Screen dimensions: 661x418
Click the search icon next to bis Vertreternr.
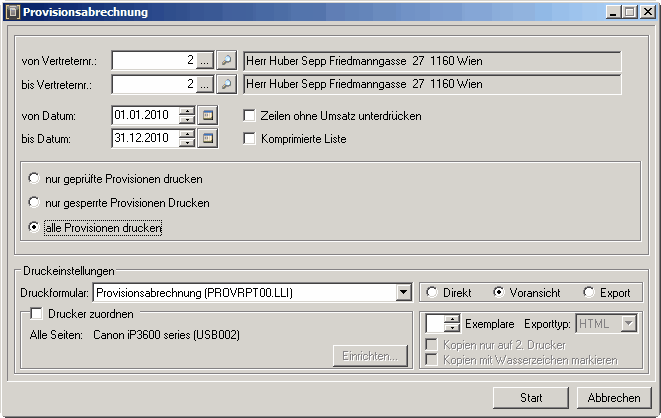click(227, 85)
